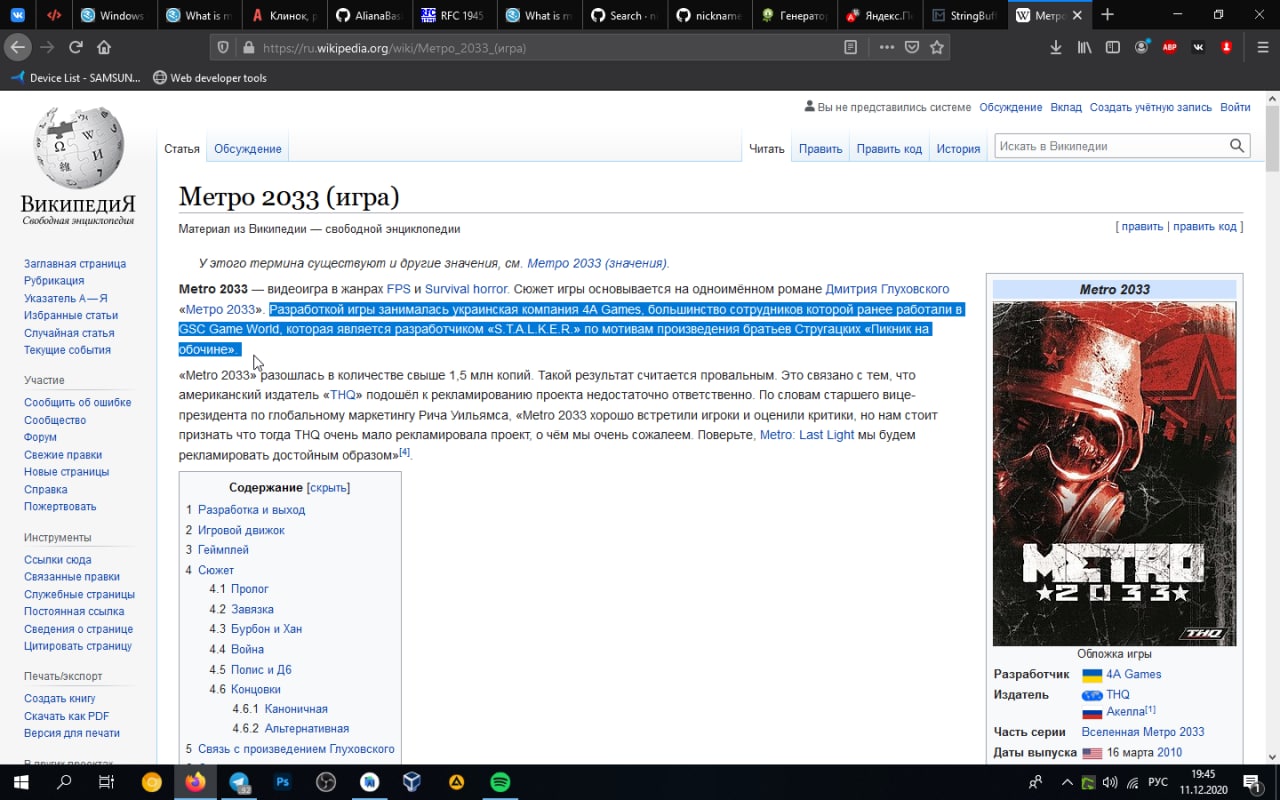Open VirtualBox from the taskbar

(x=413, y=782)
